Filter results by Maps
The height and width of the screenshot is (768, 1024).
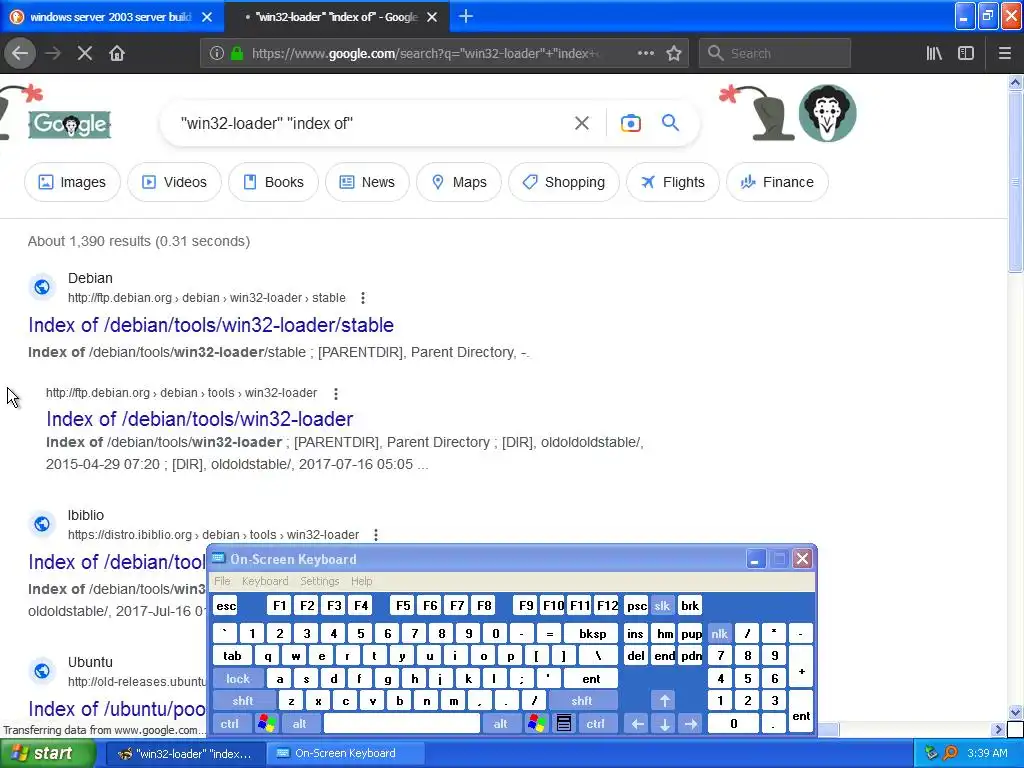tap(459, 182)
